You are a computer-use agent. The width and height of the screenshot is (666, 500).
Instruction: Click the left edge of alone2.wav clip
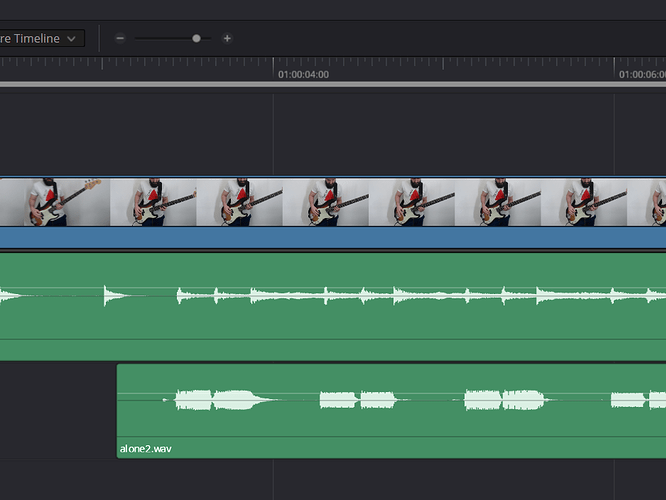[x=118, y=410]
